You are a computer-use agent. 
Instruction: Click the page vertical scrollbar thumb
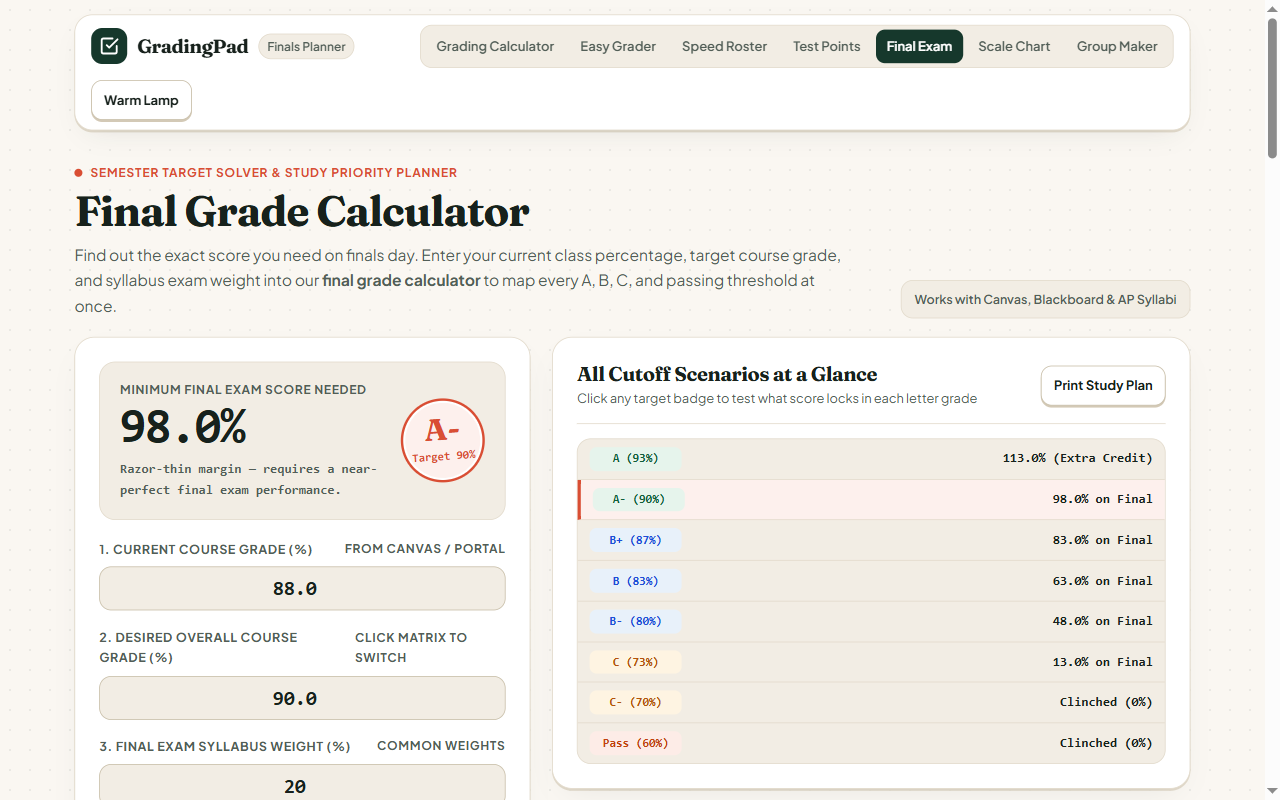[x=1272, y=88]
